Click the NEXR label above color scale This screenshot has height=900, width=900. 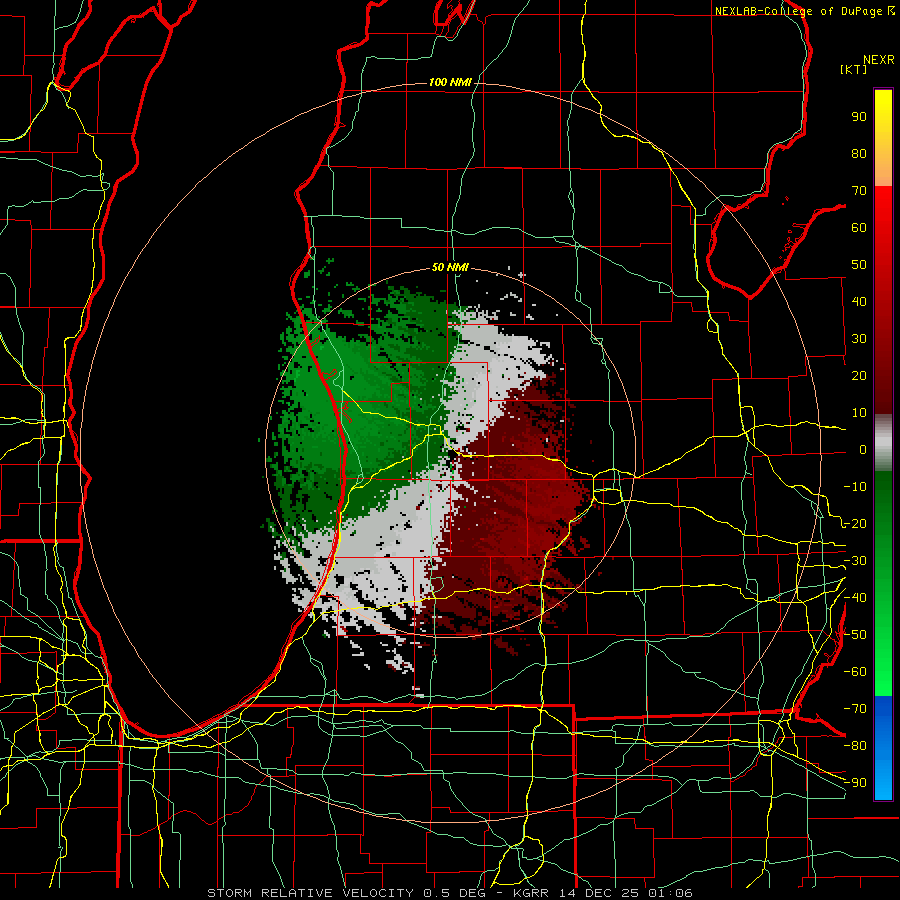point(879,60)
